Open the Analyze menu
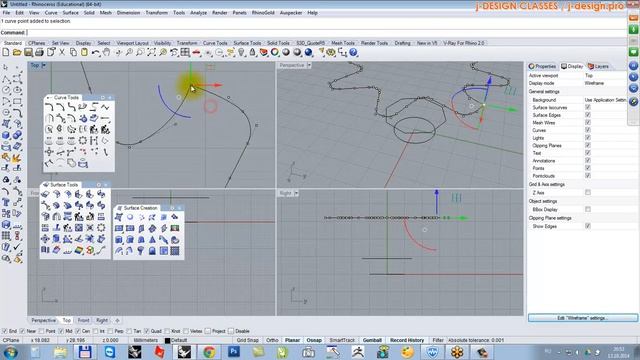 [x=198, y=13]
